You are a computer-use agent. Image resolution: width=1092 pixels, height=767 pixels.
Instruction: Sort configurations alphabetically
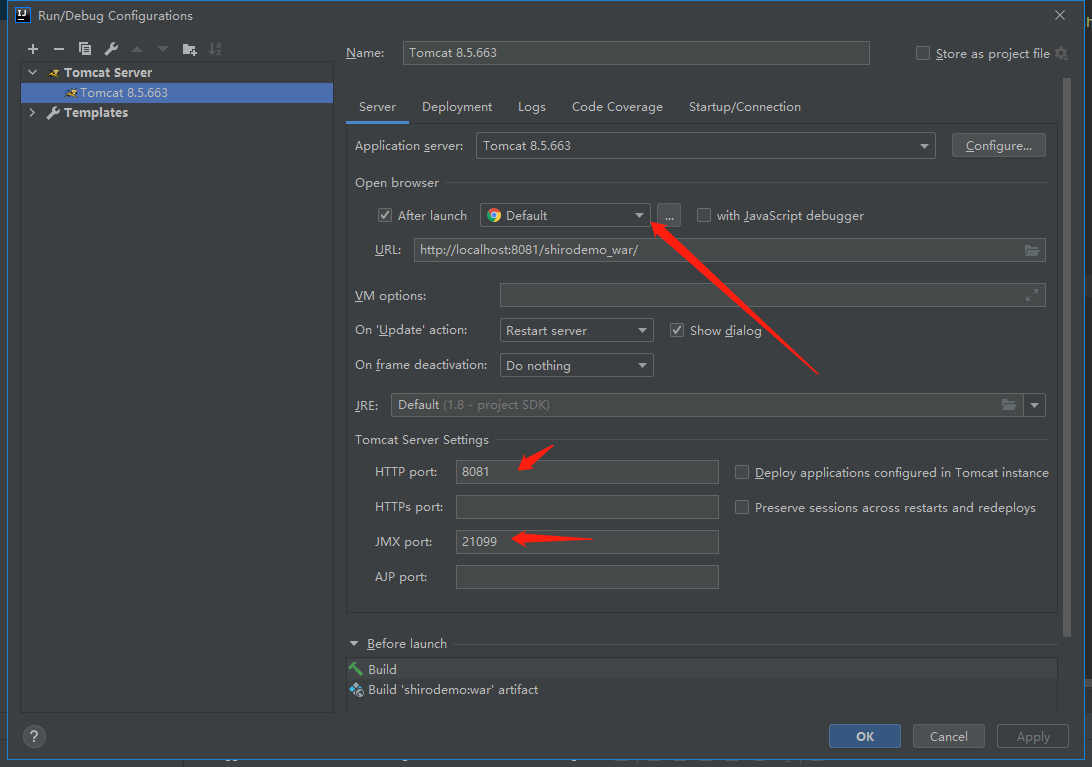(x=215, y=49)
